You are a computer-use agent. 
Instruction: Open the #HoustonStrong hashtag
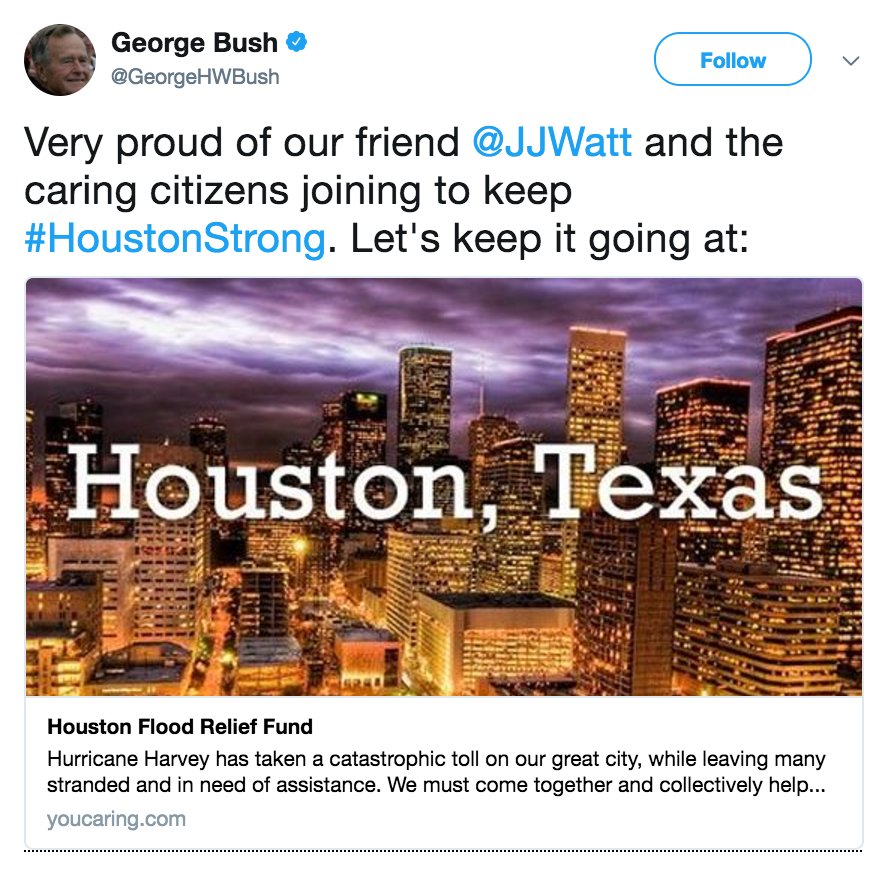coord(175,238)
